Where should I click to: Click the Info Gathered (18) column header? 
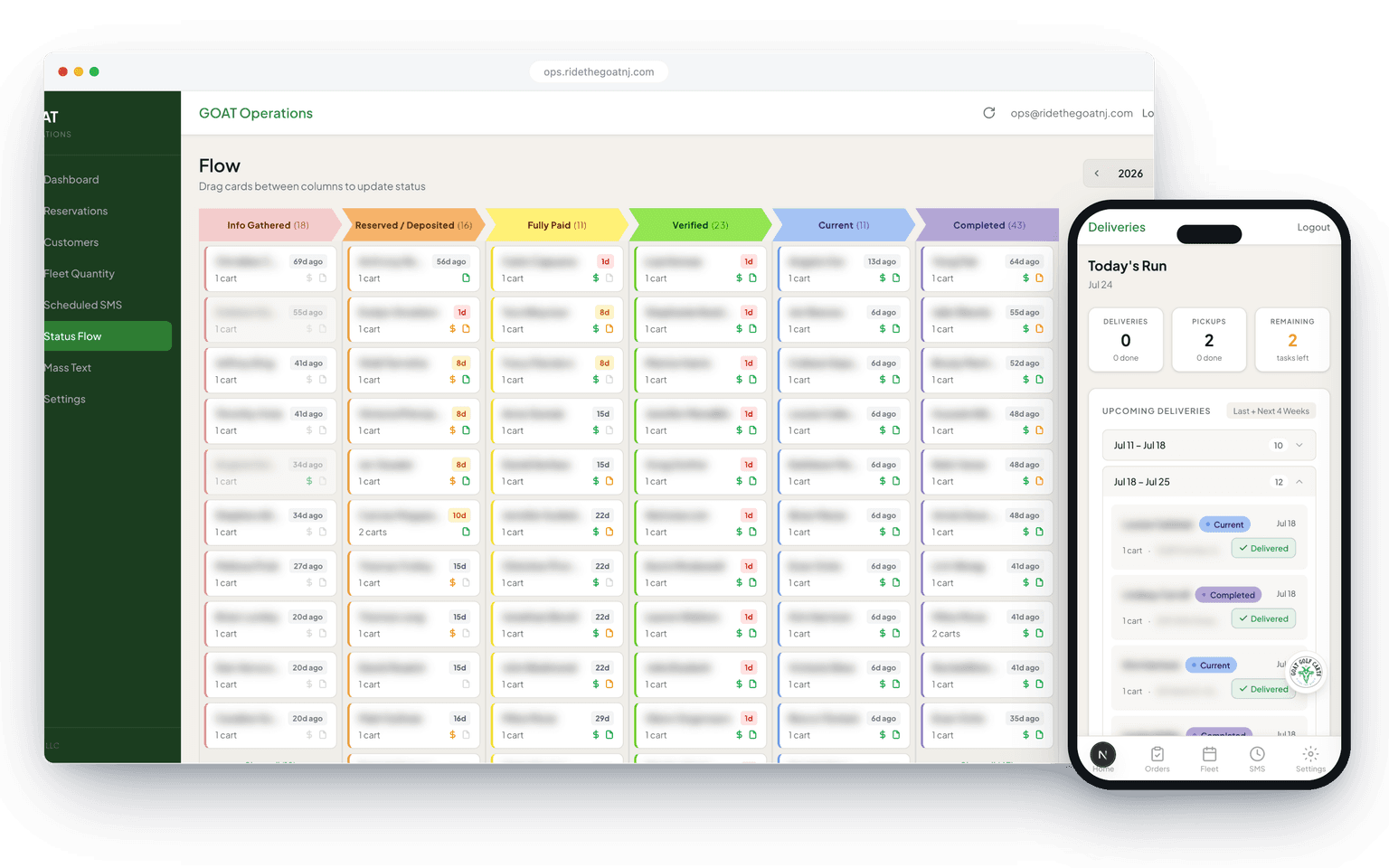tap(269, 225)
